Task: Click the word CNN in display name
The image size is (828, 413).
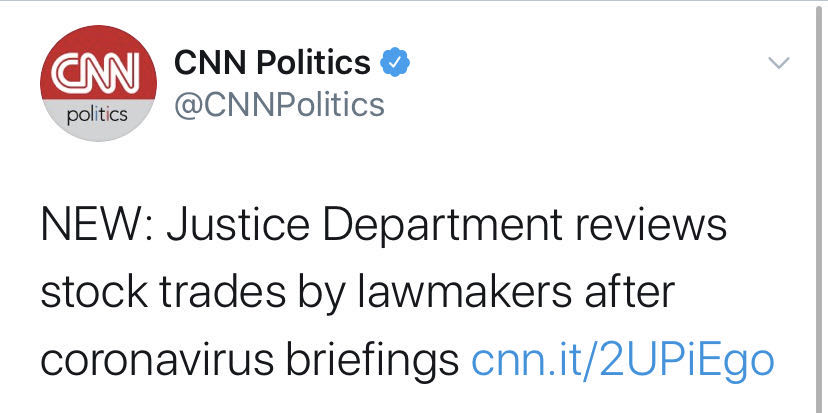Action: pyautogui.click(x=207, y=64)
